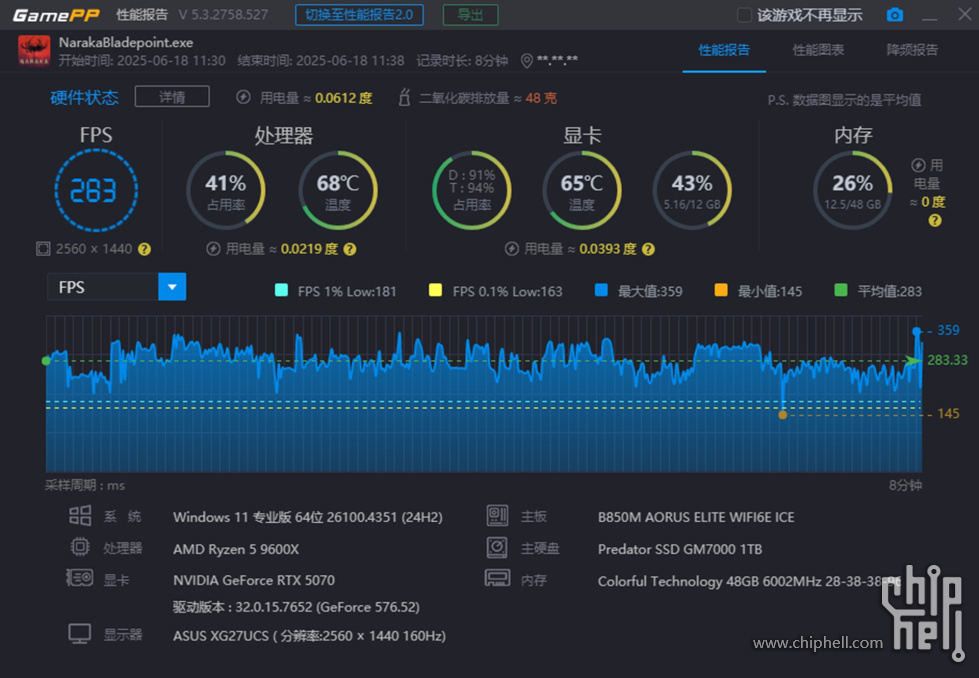979x678 pixels.
Task: Click the 导出 export button
Action: click(470, 15)
